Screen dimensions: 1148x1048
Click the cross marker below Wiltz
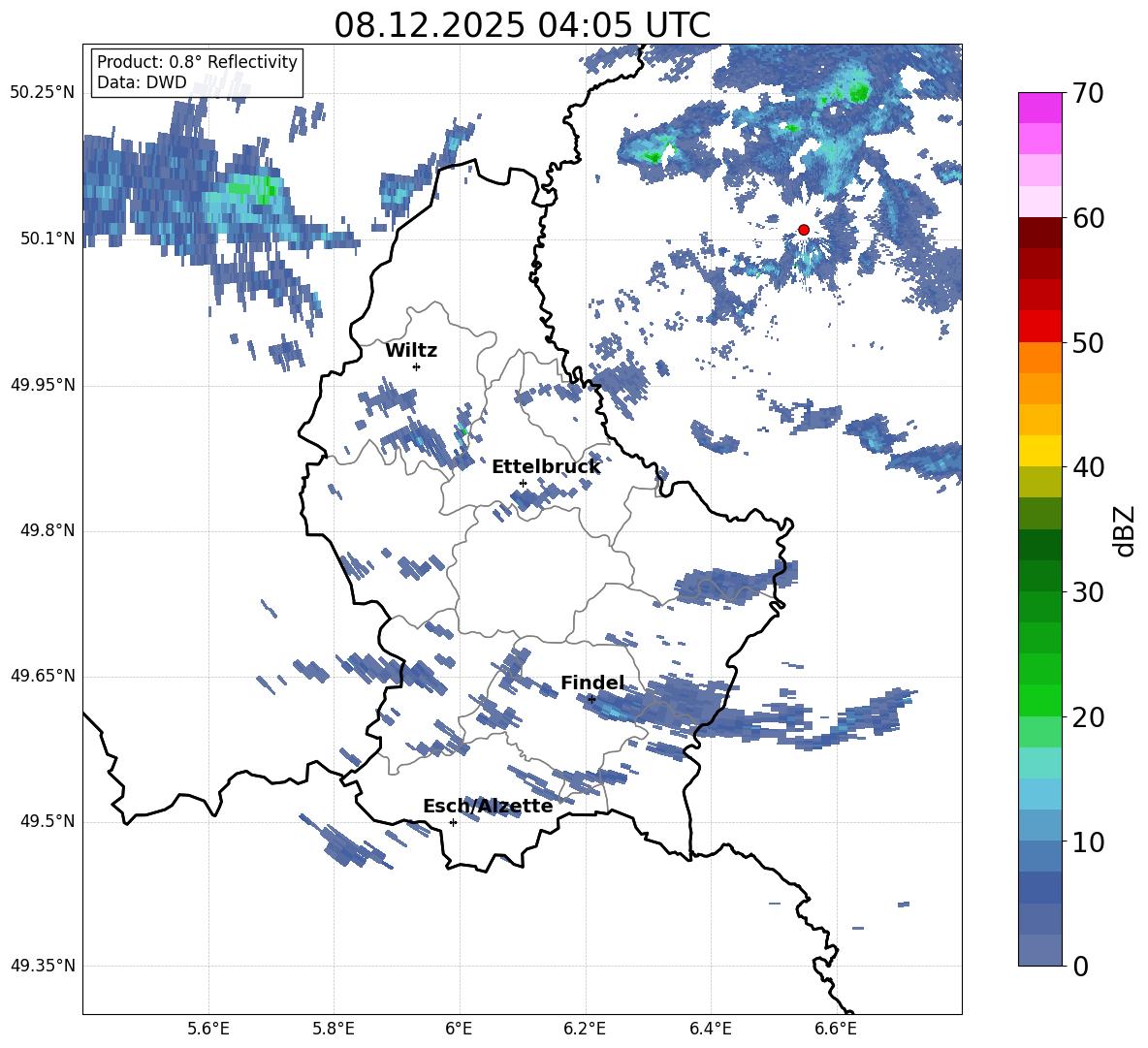coord(417,366)
